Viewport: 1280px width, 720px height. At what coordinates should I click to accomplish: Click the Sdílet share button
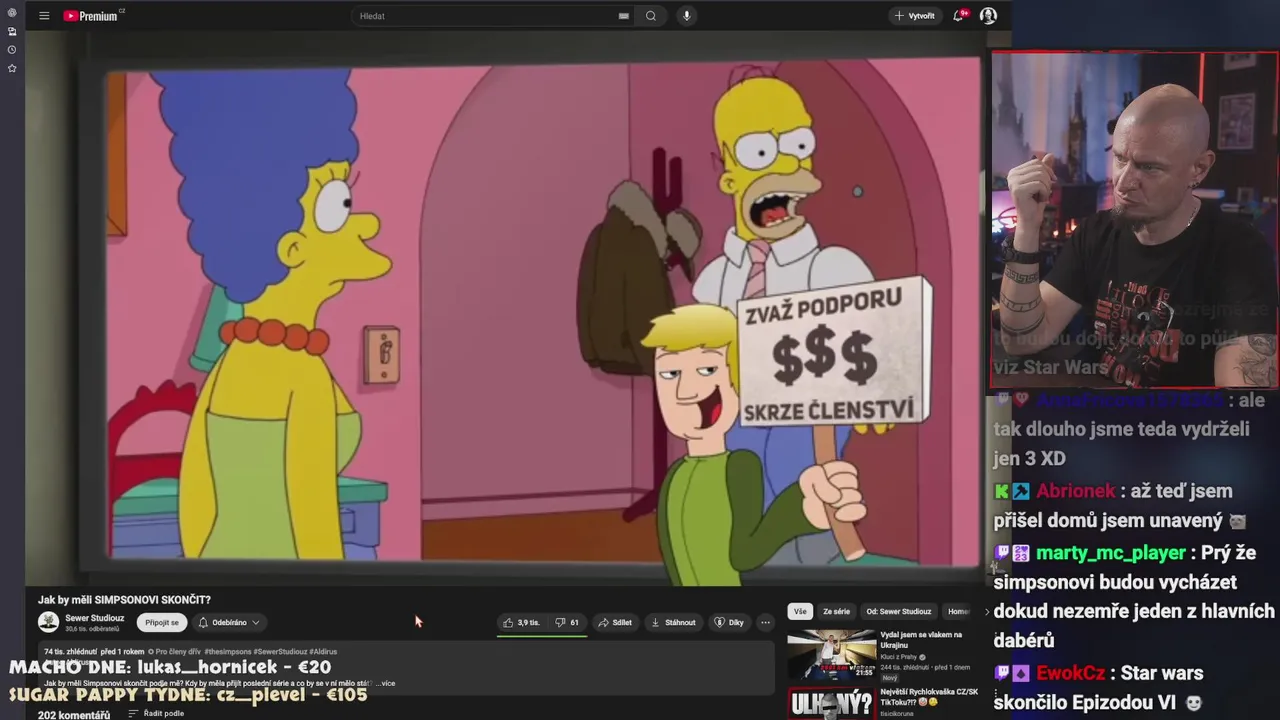(x=615, y=622)
